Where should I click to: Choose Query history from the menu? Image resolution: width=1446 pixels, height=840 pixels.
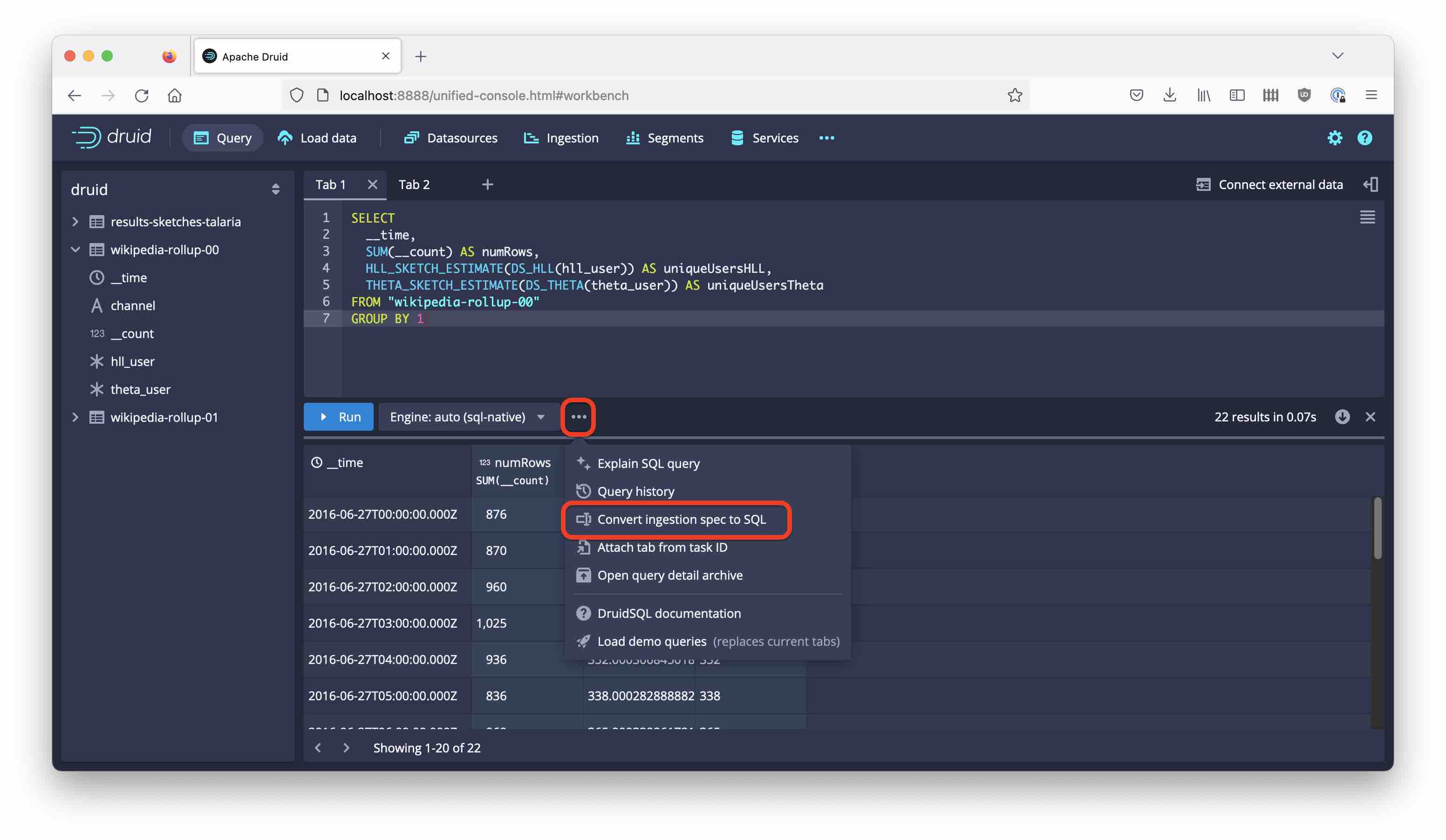point(636,491)
